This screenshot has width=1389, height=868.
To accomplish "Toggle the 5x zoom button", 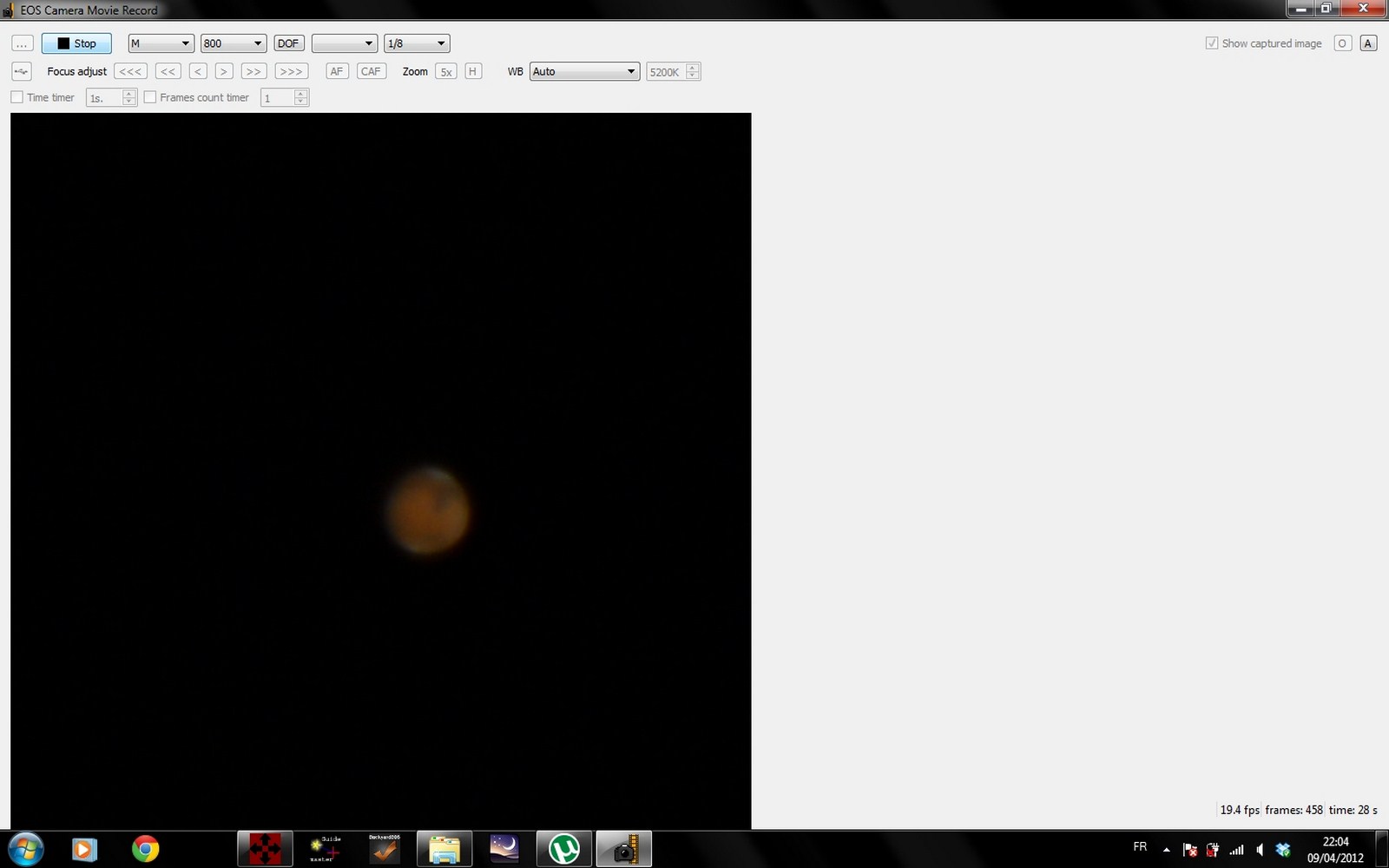I will (x=446, y=71).
